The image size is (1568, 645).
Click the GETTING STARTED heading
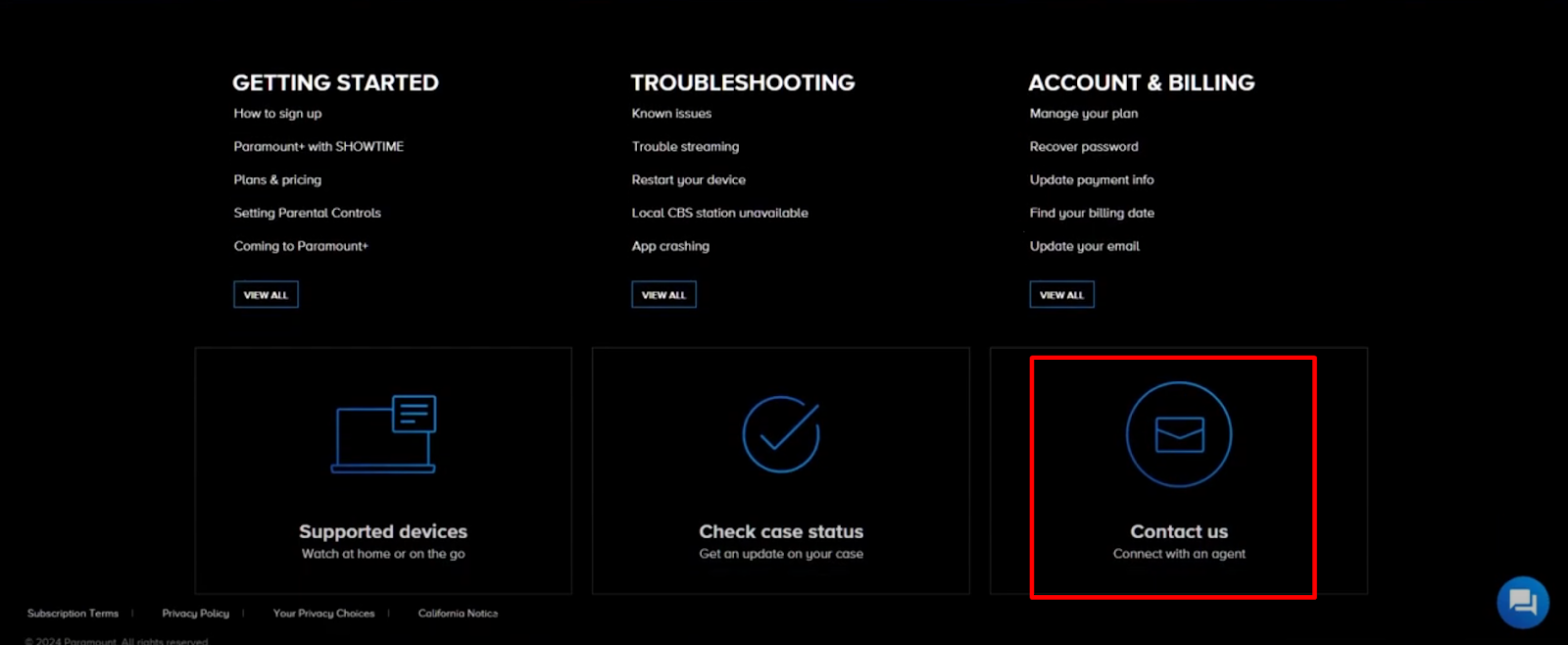pyautogui.click(x=335, y=83)
